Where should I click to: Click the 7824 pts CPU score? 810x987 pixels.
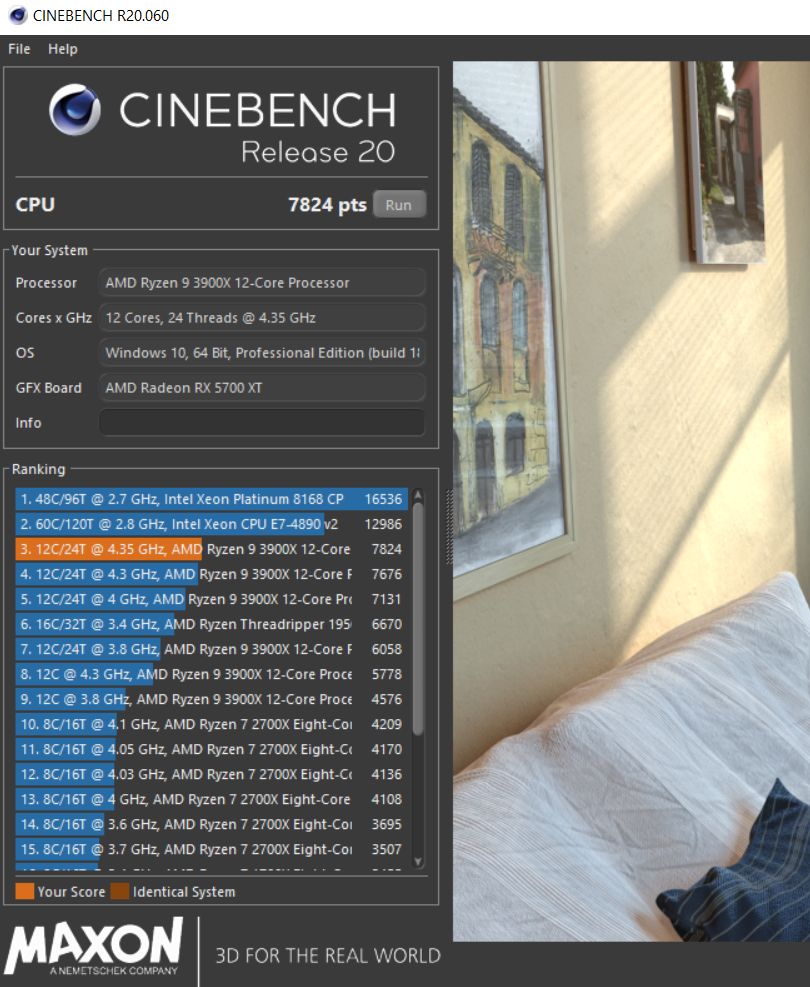point(327,205)
